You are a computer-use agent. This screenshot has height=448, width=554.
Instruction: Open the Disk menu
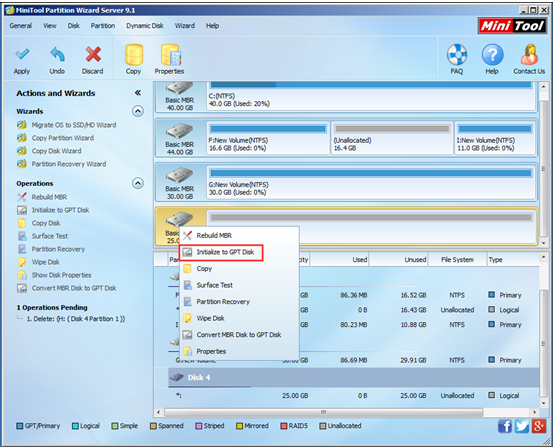pyautogui.click(x=73, y=26)
